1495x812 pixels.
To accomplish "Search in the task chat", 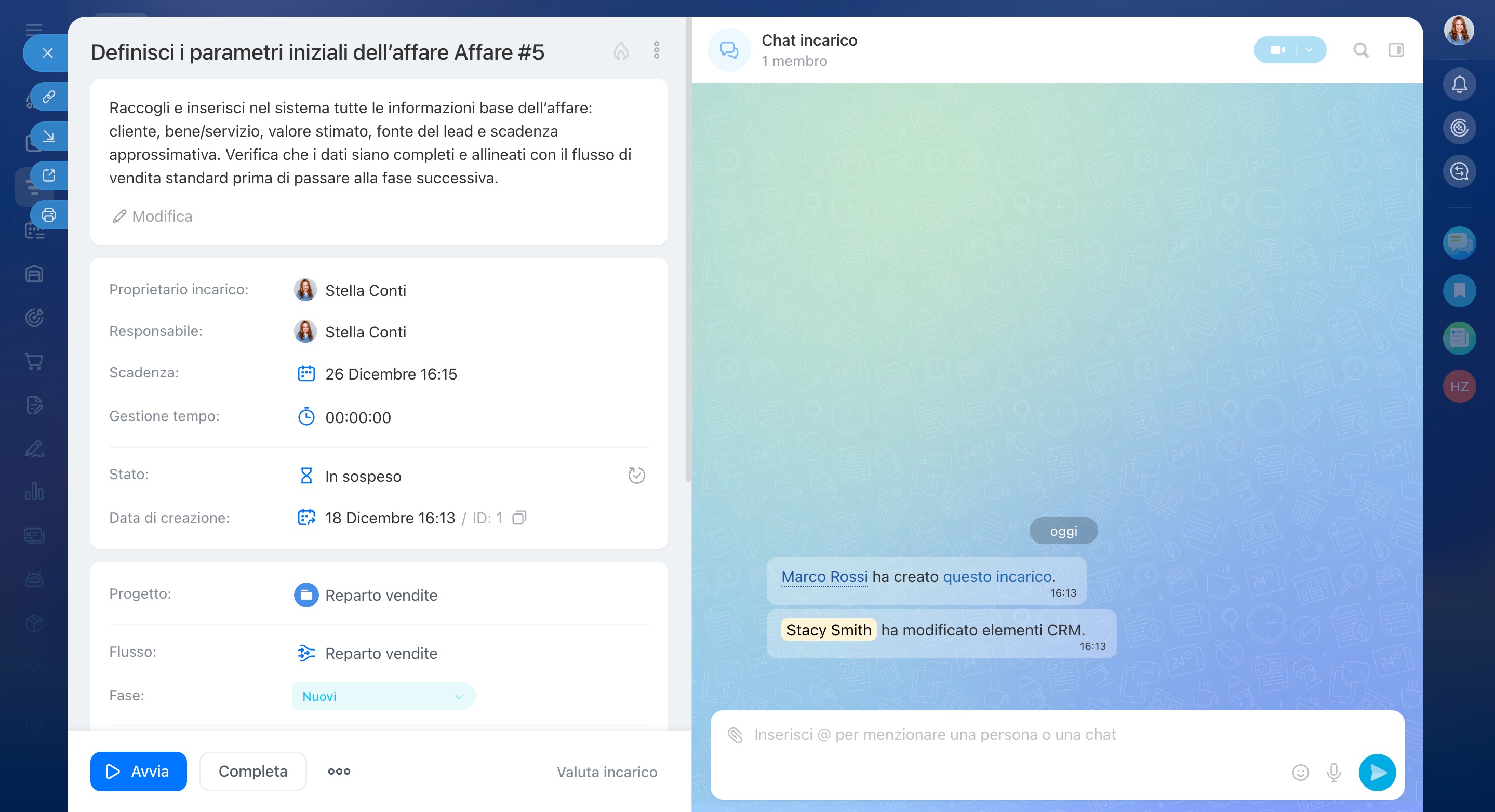I will 1360,50.
